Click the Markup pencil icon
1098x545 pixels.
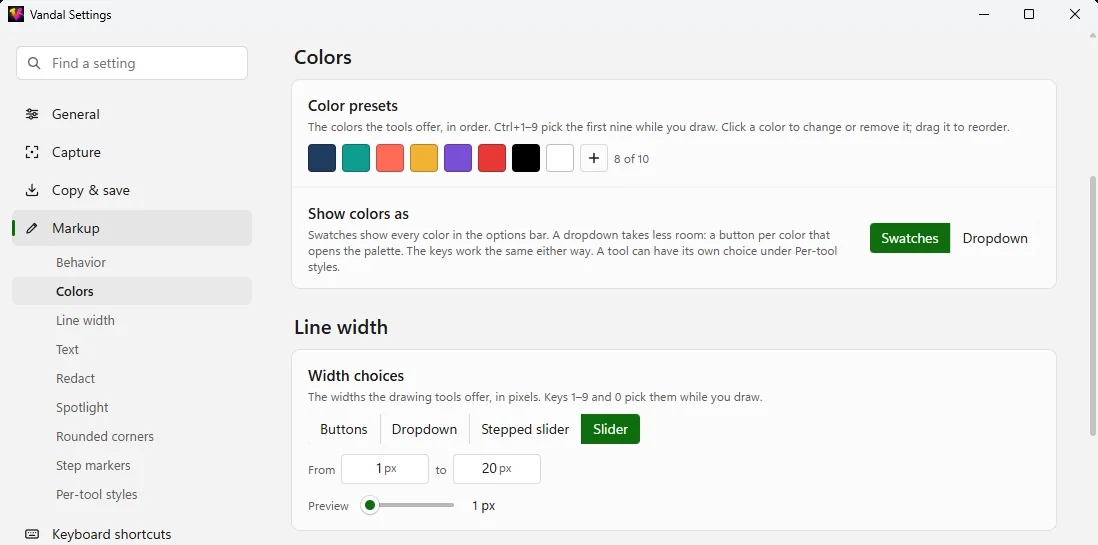pos(32,228)
